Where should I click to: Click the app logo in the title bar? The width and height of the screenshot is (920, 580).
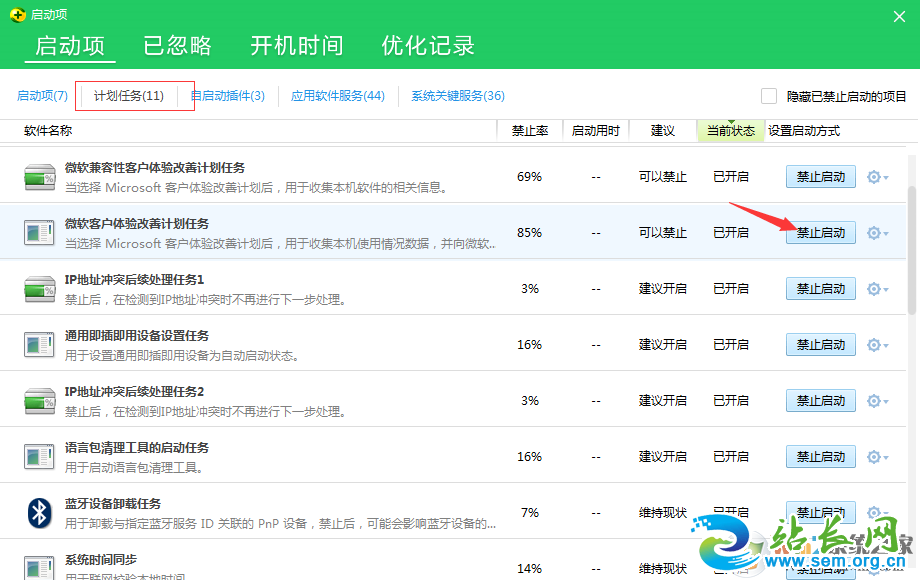tap(16, 12)
